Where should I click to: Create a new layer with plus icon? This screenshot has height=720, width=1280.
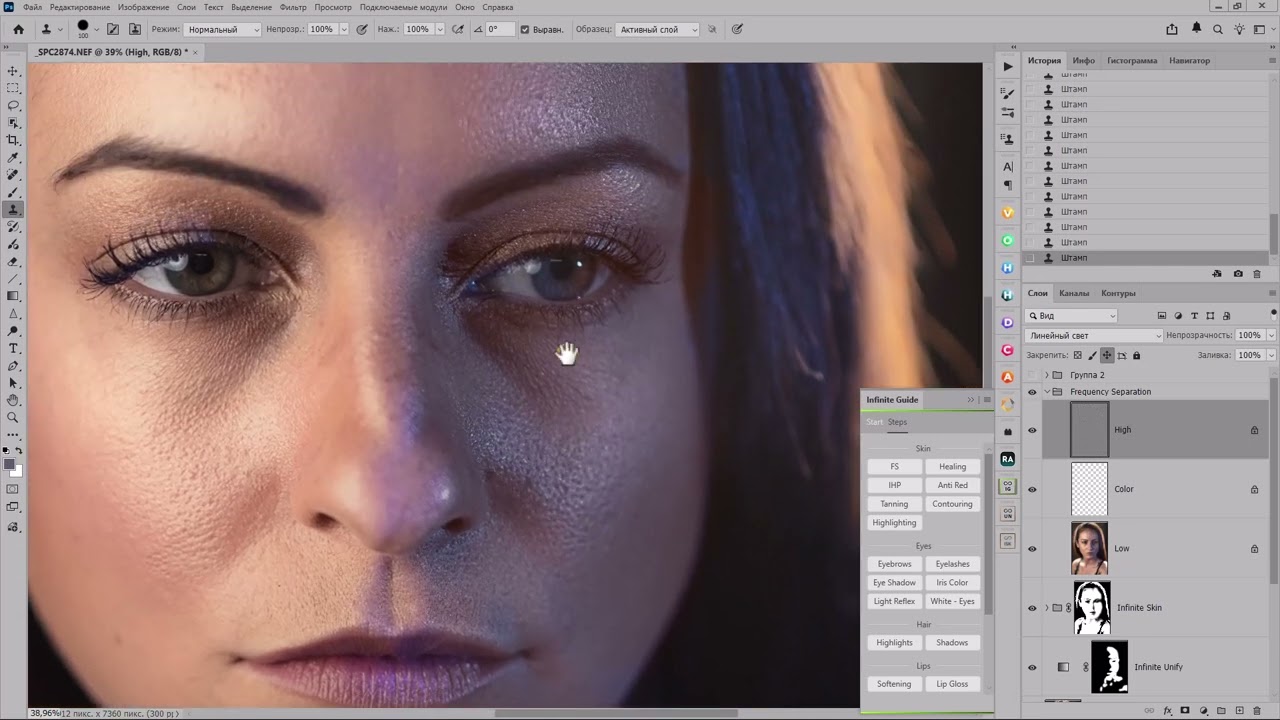[x=1241, y=710]
